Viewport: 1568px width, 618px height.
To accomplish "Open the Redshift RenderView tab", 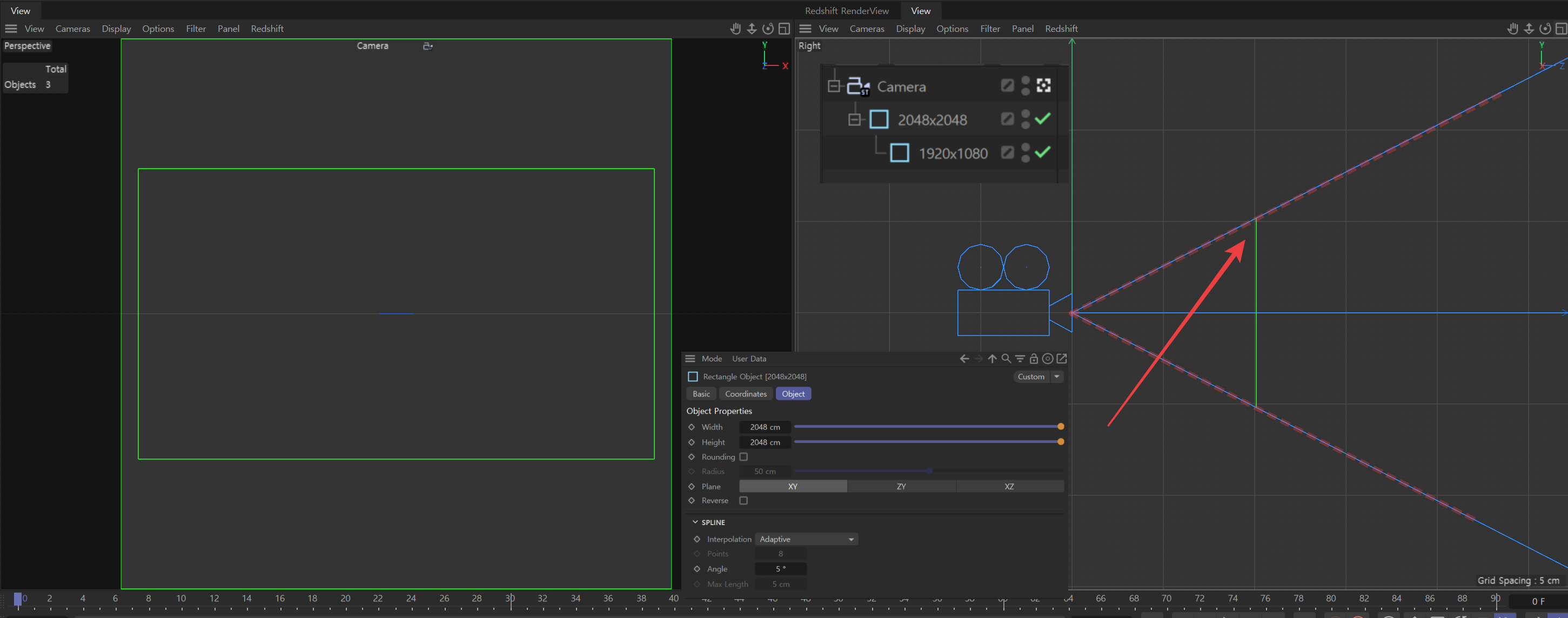I will pyautogui.click(x=846, y=11).
